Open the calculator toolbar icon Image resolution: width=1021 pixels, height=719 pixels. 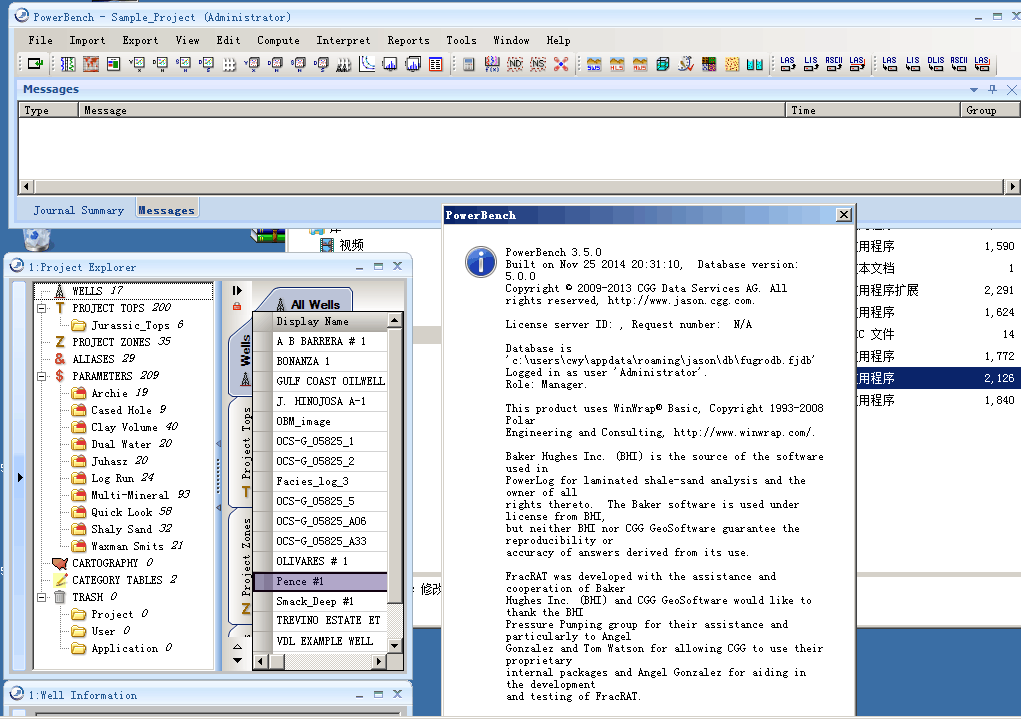[x=468, y=64]
